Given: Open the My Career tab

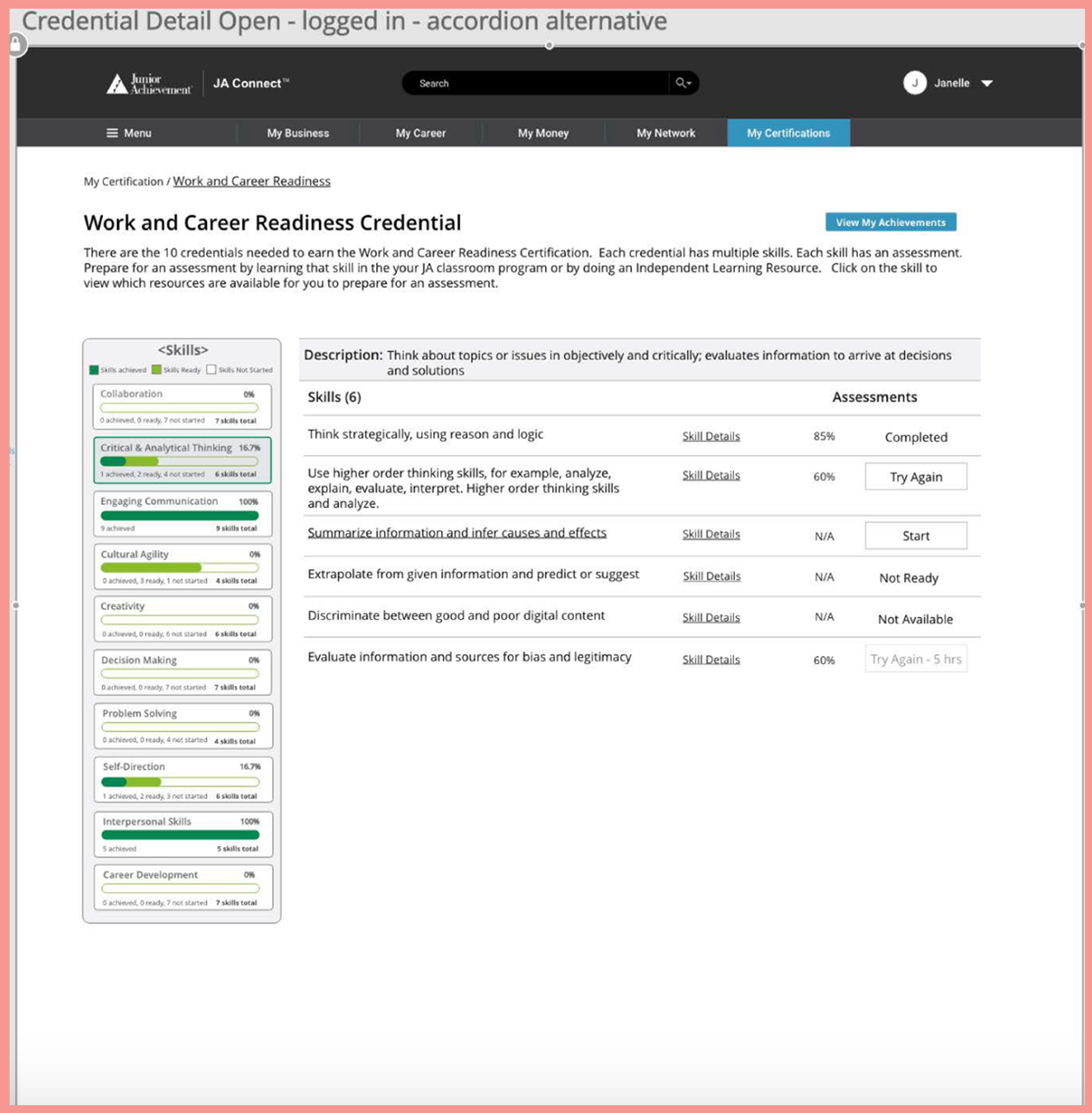Looking at the screenshot, I should [420, 133].
